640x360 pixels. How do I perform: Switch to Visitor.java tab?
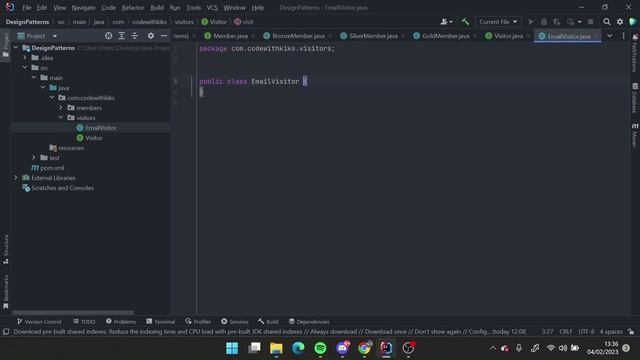(x=508, y=36)
